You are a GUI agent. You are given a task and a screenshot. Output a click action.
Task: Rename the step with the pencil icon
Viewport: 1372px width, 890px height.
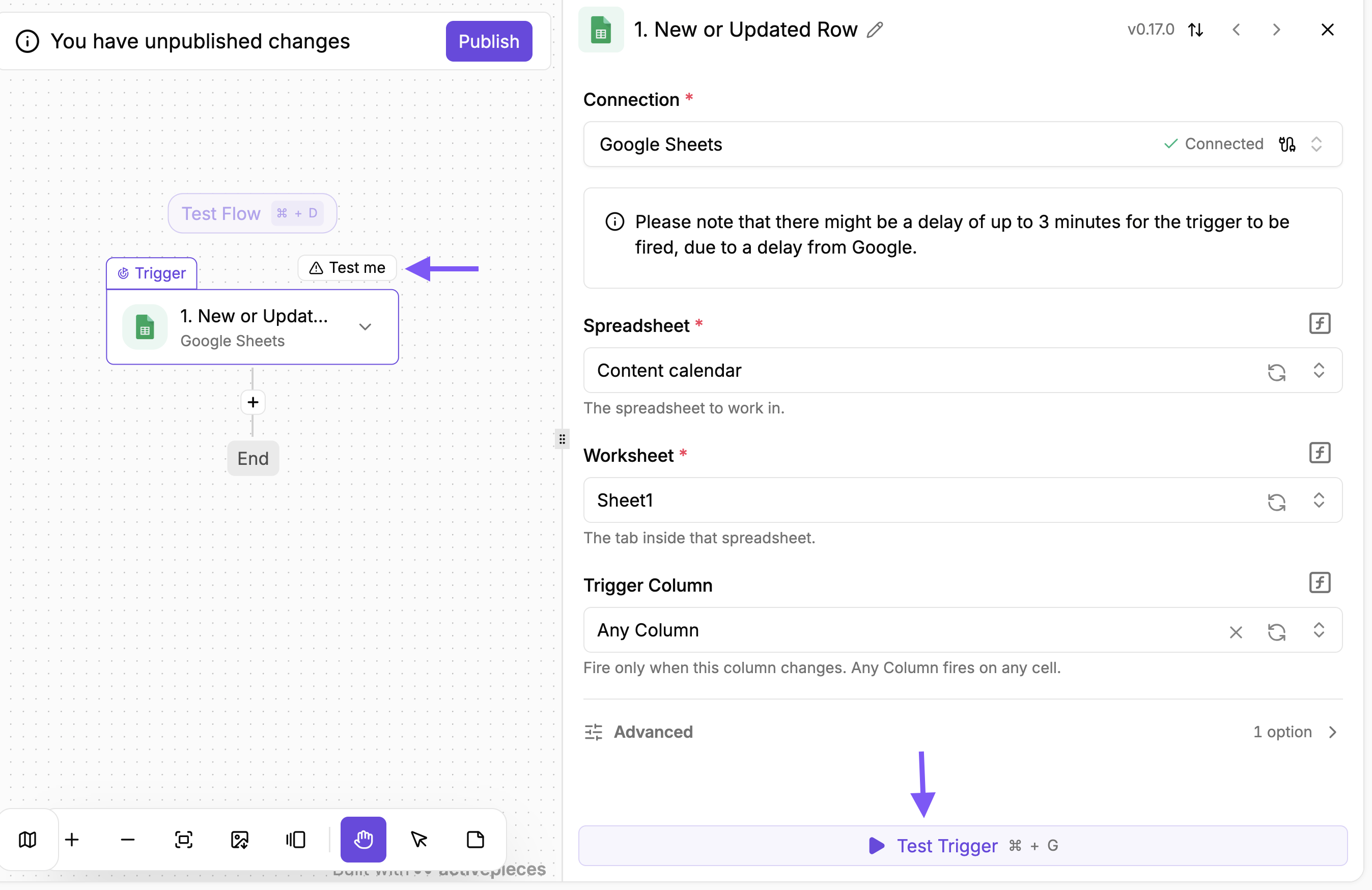[875, 30]
